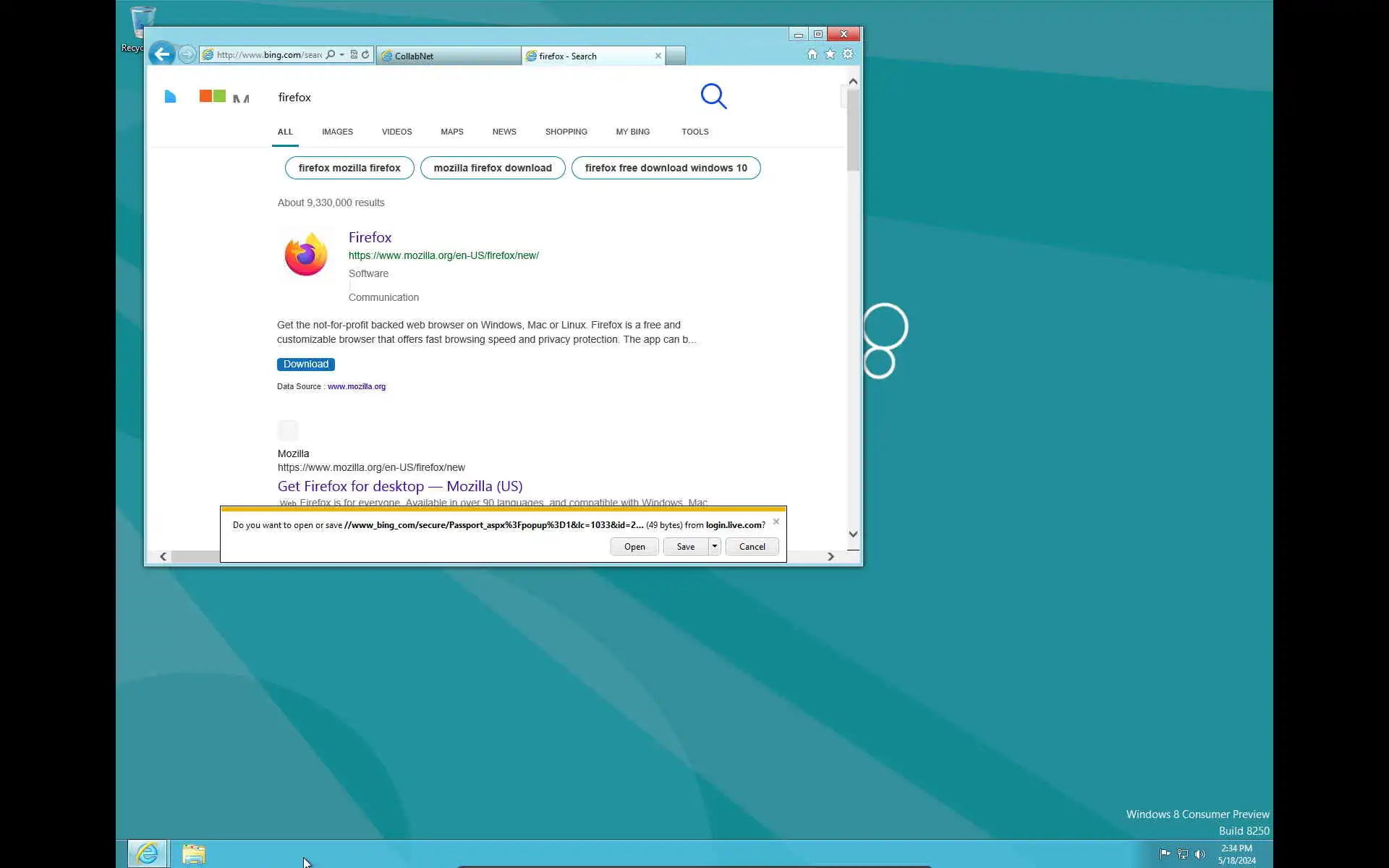Click the refresh icon in address bar
Viewport: 1389px width, 868px height.
click(365, 54)
